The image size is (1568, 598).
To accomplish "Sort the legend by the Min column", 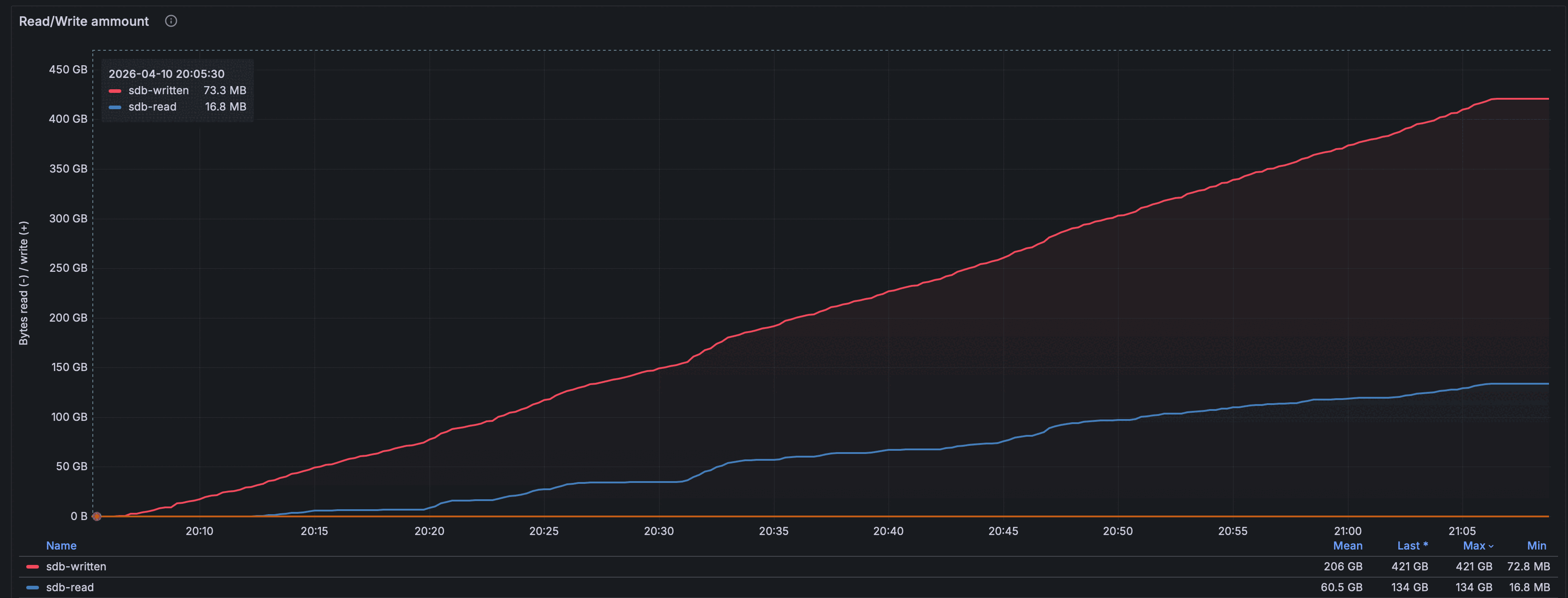I will coord(1536,545).
